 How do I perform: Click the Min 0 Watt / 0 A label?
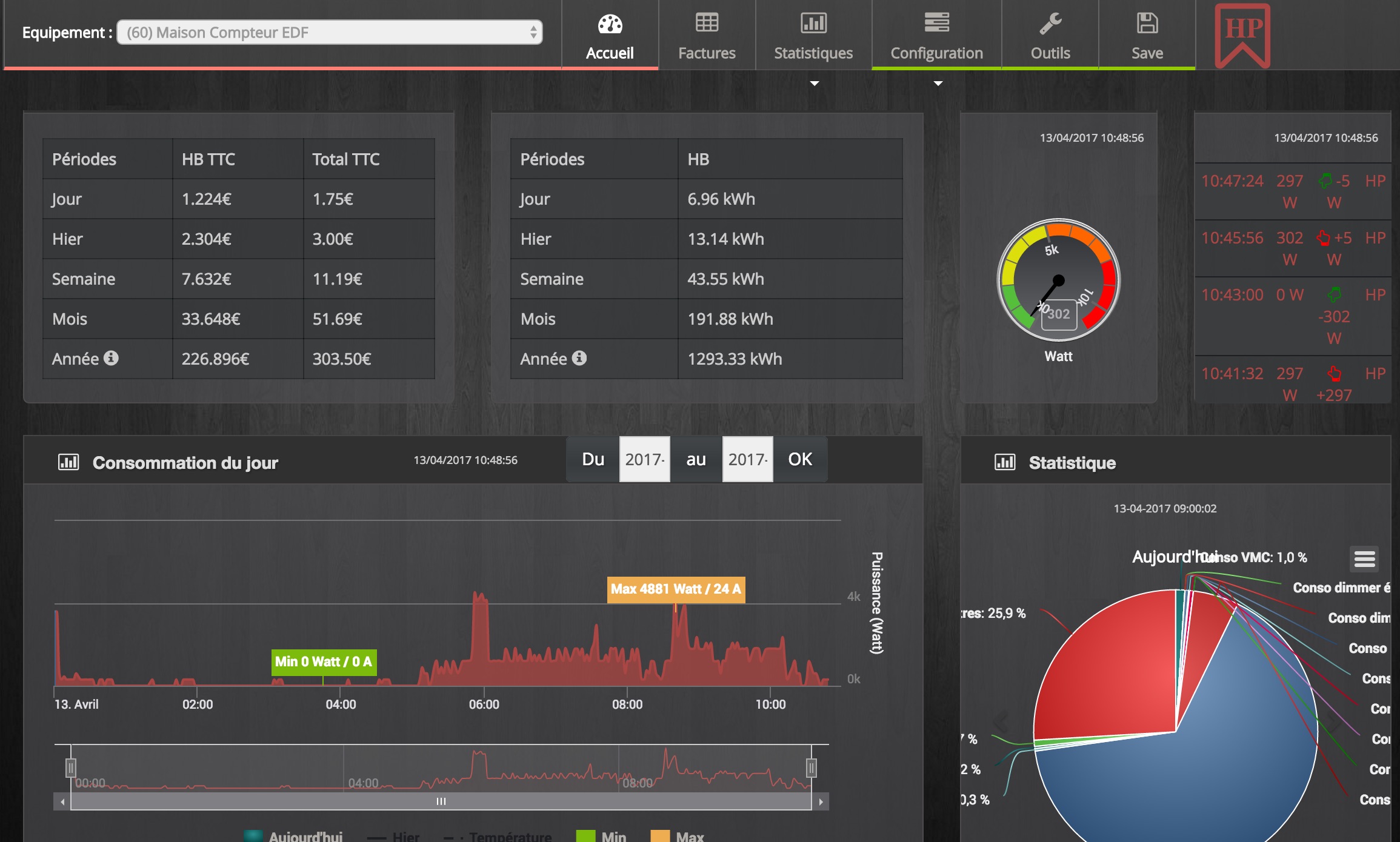[324, 661]
